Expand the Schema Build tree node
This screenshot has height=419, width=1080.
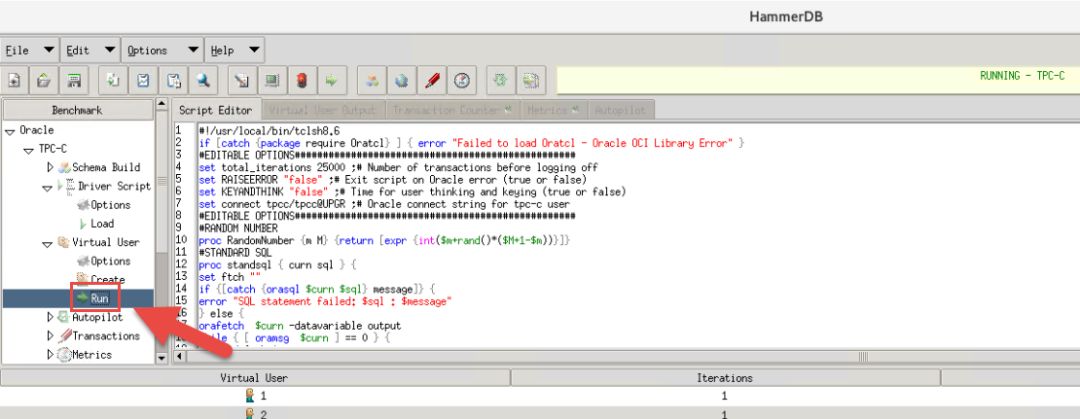50,167
